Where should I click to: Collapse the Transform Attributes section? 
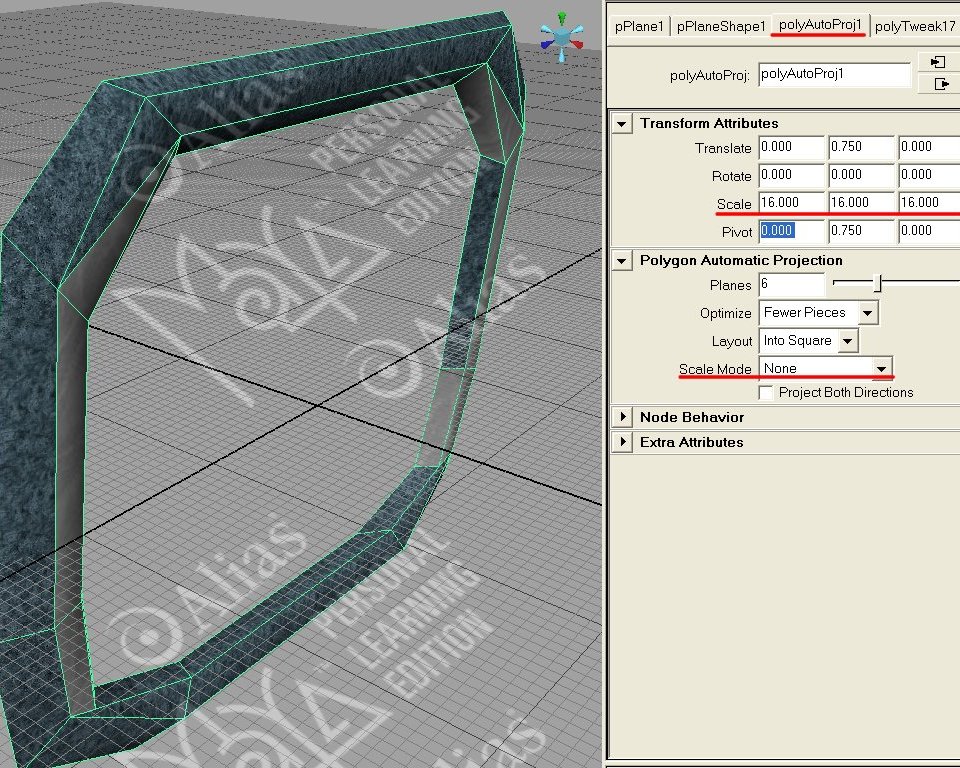tap(622, 123)
